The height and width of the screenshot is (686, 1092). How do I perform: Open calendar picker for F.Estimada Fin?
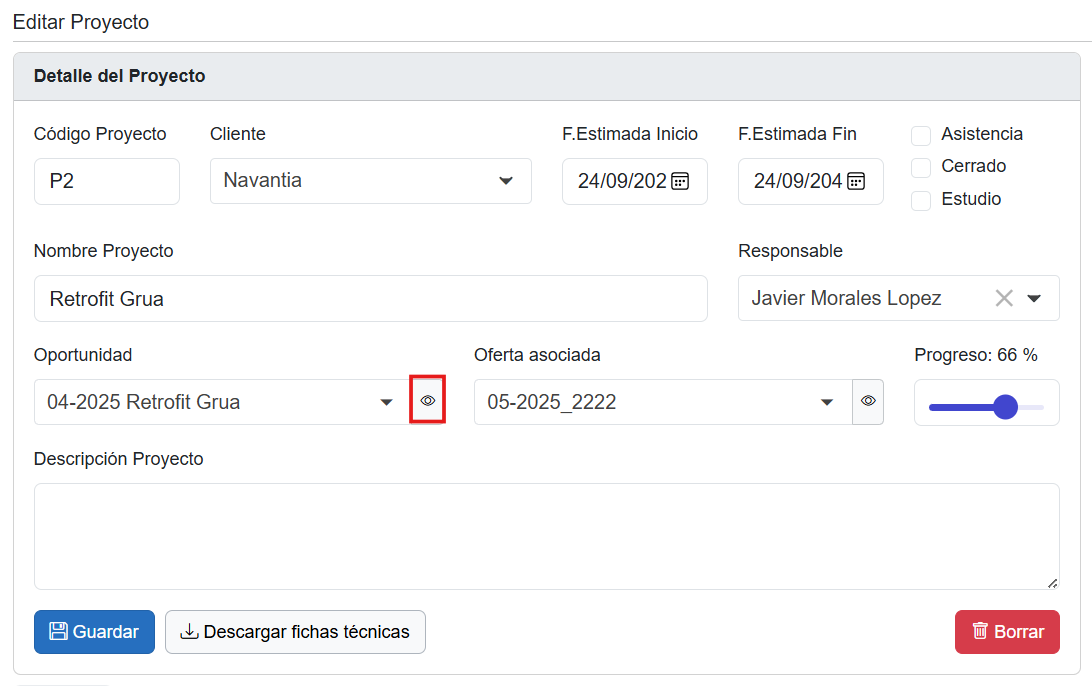coord(856,181)
